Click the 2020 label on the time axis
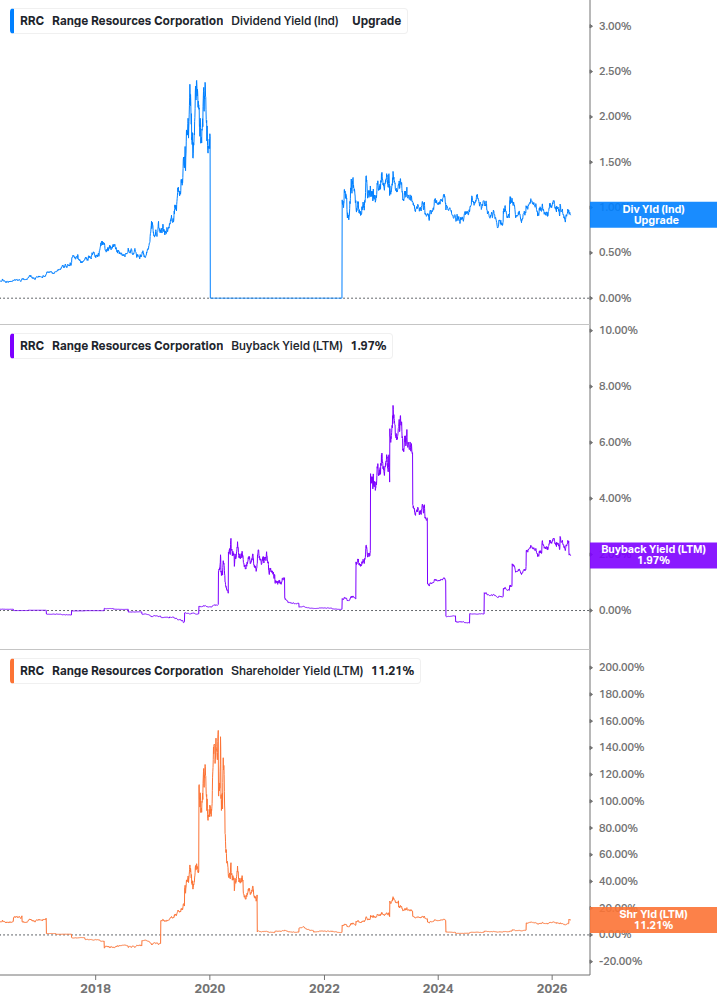The width and height of the screenshot is (717, 1005). [x=210, y=988]
